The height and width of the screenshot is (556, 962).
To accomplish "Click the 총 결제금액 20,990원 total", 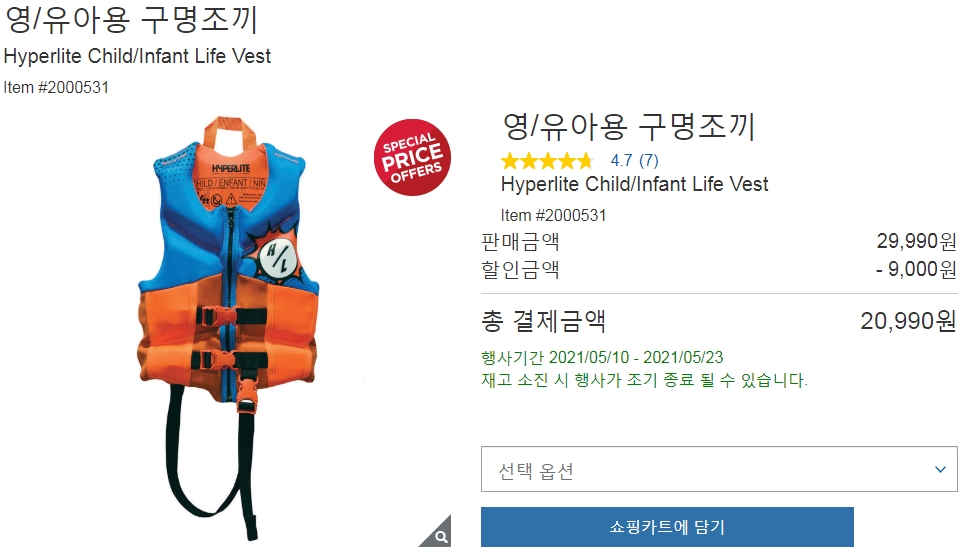I will (719, 320).
